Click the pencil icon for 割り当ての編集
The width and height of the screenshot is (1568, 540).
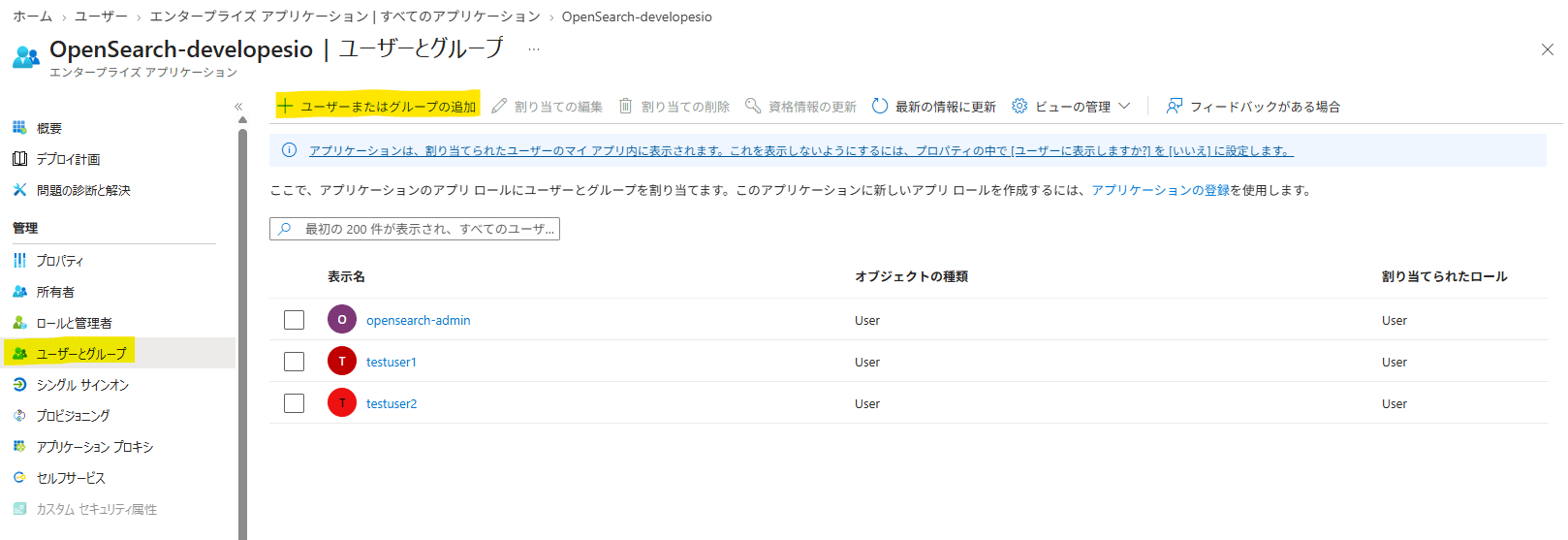pyautogui.click(x=499, y=106)
